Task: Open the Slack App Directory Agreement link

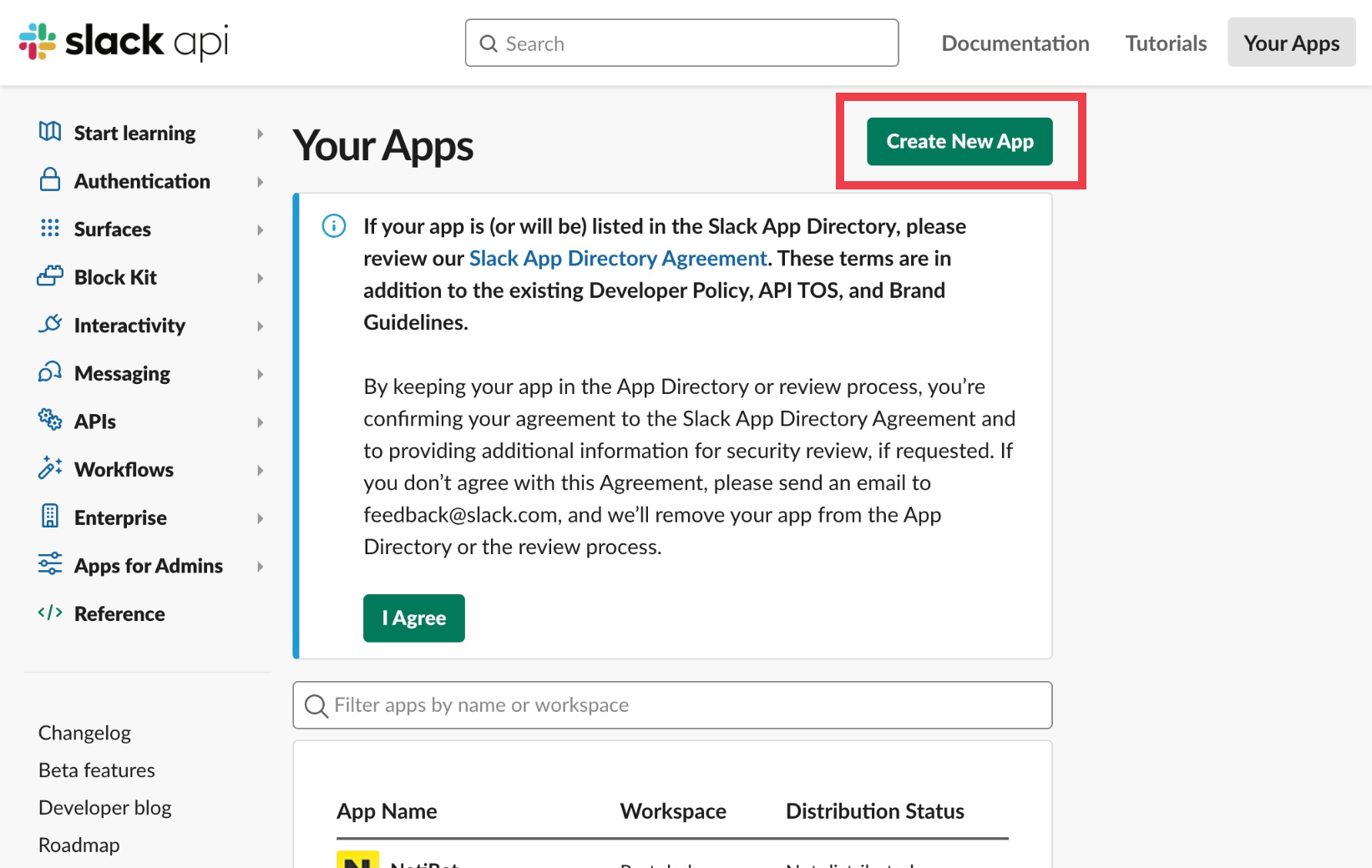Action: pyautogui.click(x=618, y=259)
